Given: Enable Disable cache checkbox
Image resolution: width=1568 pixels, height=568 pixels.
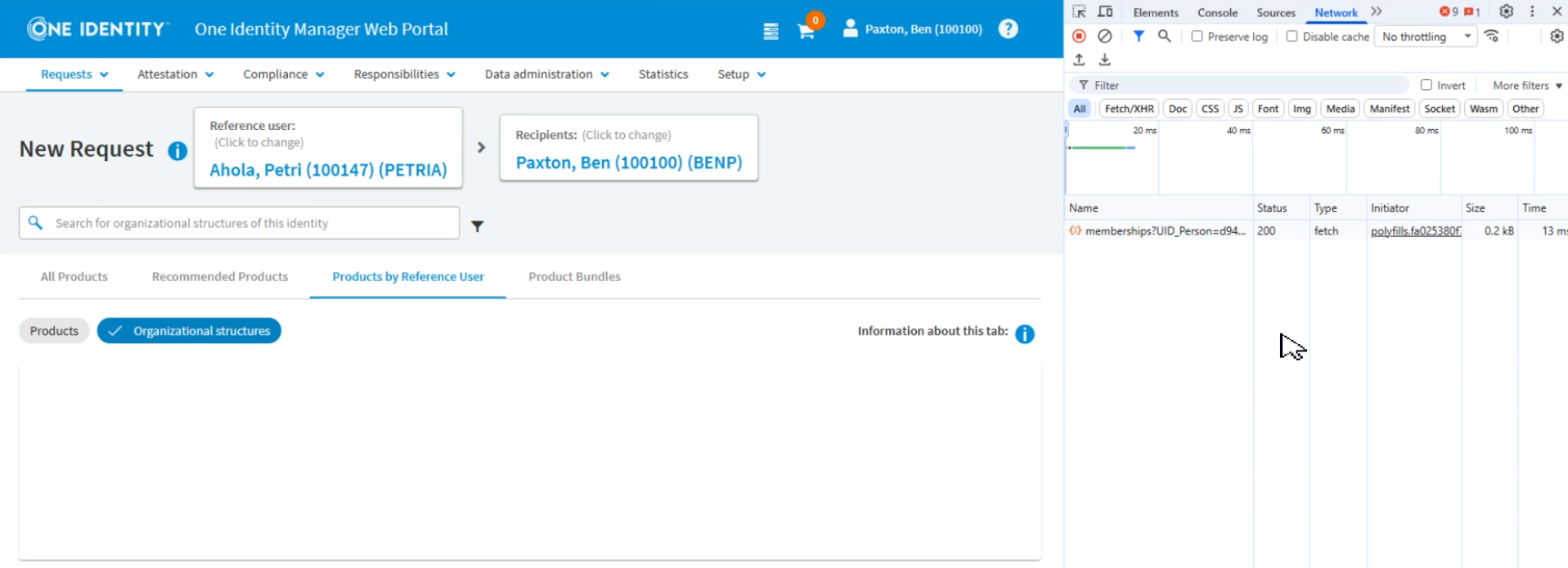Looking at the screenshot, I should (x=1292, y=36).
